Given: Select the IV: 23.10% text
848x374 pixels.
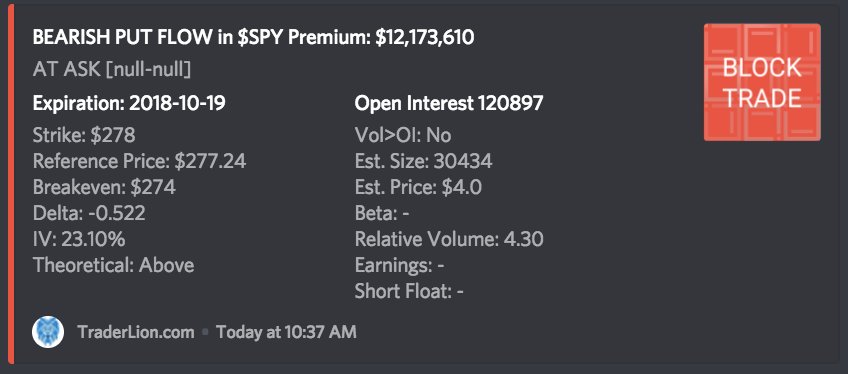Looking at the screenshot, I should coord(79,239).
